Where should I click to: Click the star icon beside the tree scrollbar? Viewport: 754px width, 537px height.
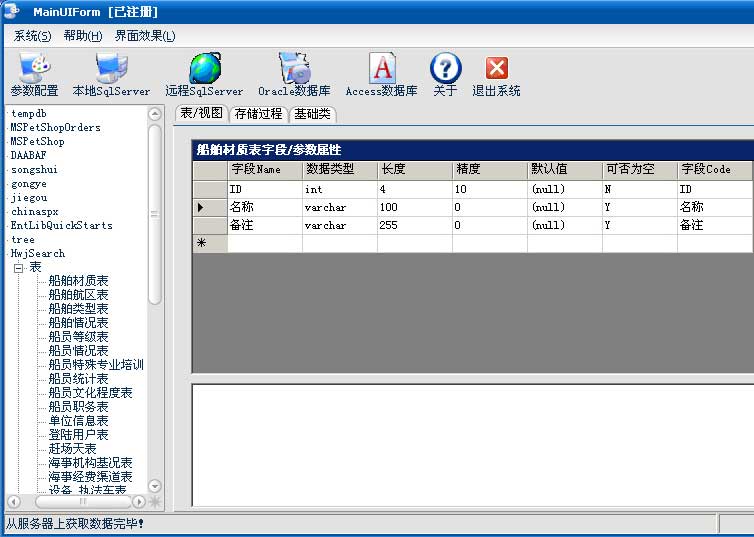pos(155,501)
